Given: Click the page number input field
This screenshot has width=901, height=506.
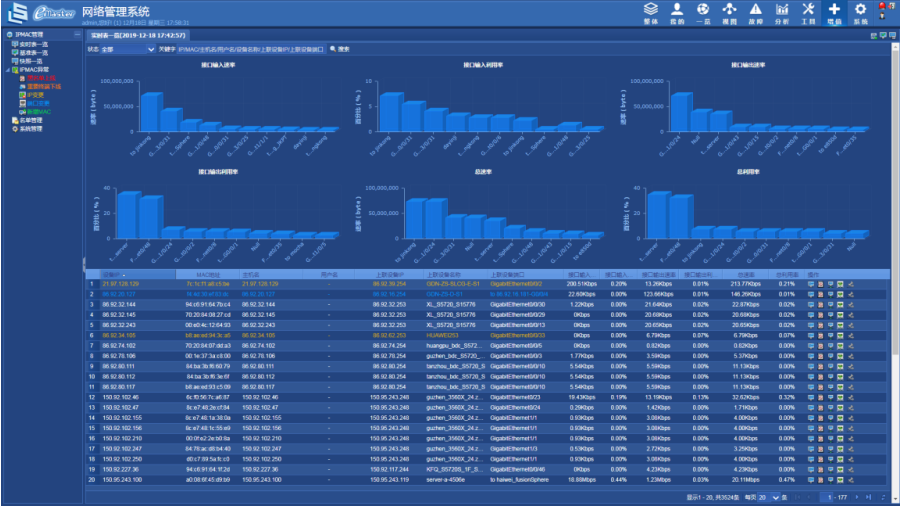Looking at the screenshot, I should [x=828, y=497].
